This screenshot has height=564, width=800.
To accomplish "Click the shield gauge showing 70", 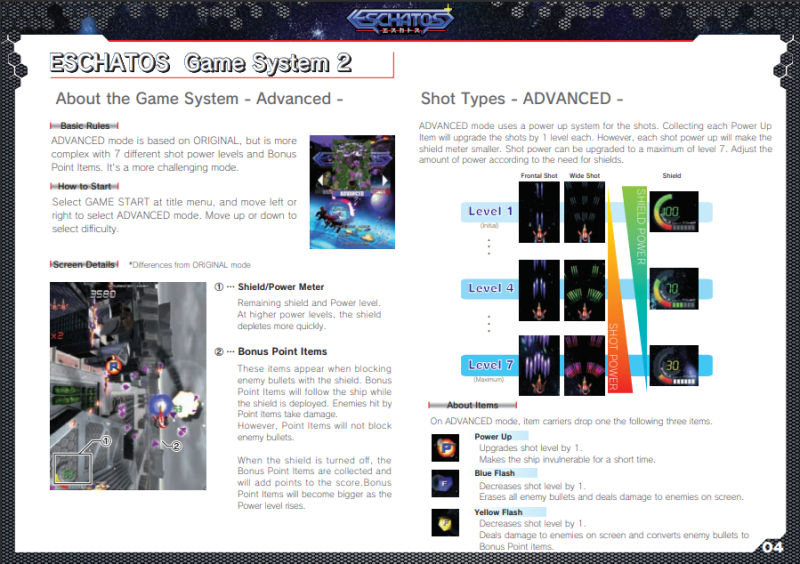I will (674, 289).
